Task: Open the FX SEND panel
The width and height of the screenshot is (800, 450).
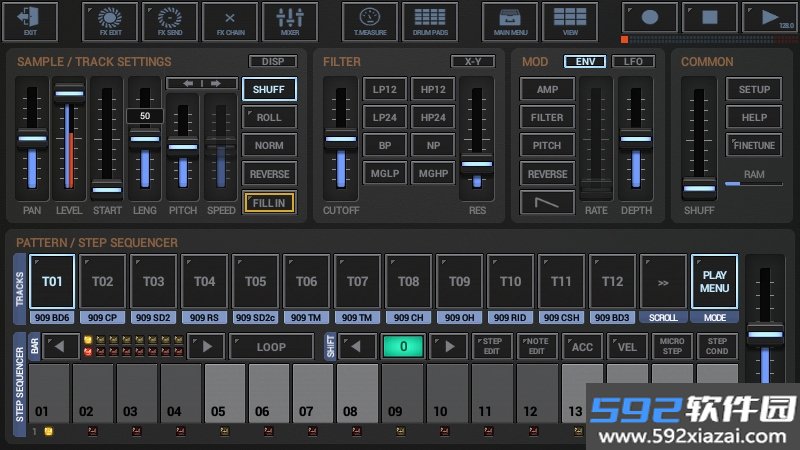Action: (170, 21)
